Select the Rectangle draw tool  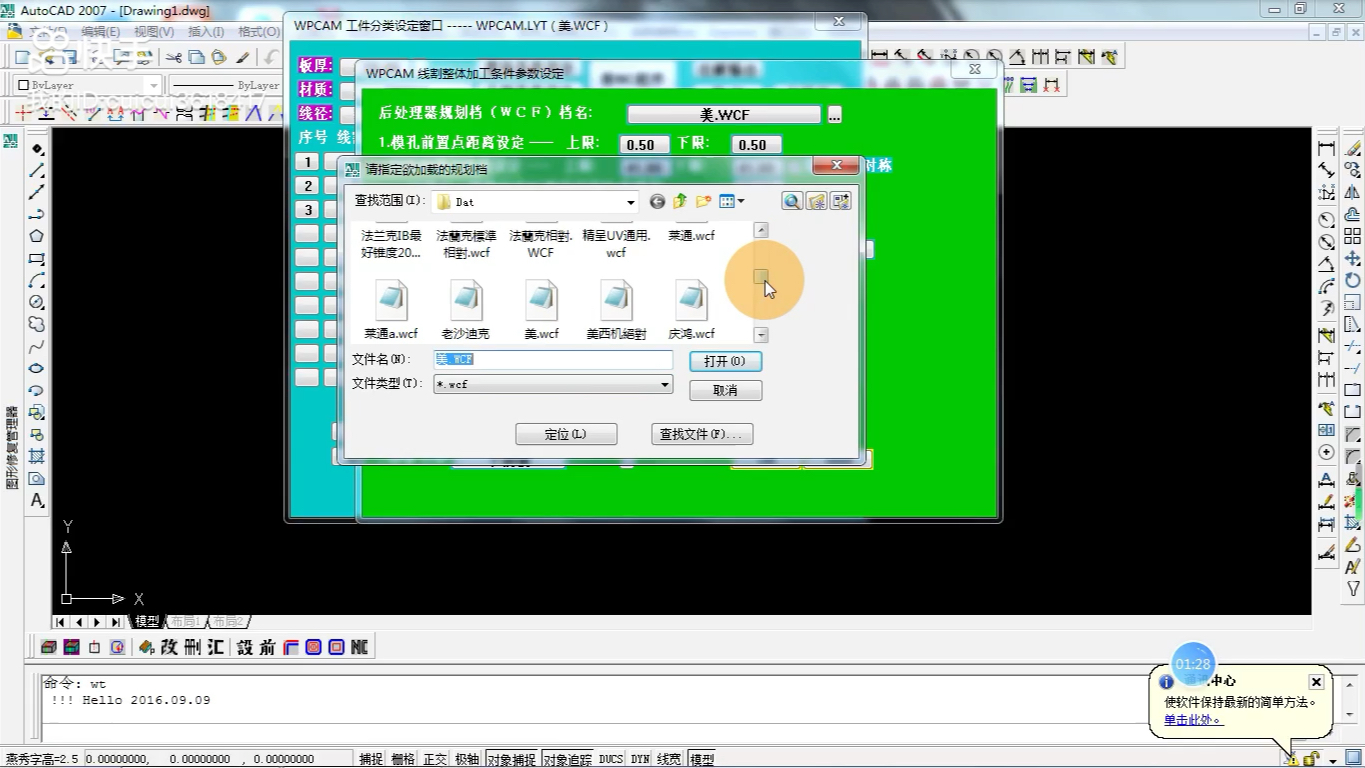coord(36,258)
